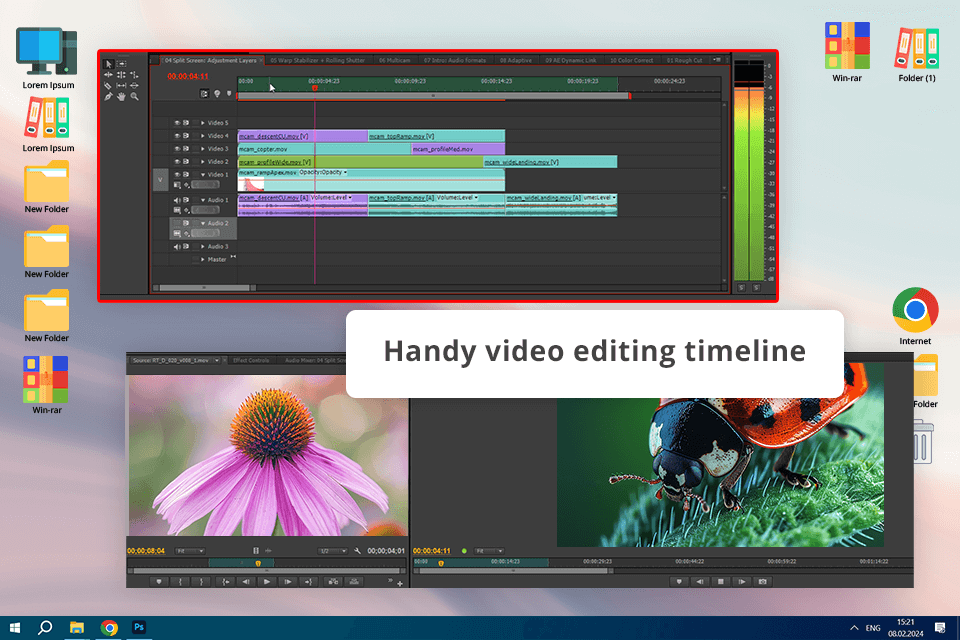Click Overwrite button in Source monitor

click(354, 582)
